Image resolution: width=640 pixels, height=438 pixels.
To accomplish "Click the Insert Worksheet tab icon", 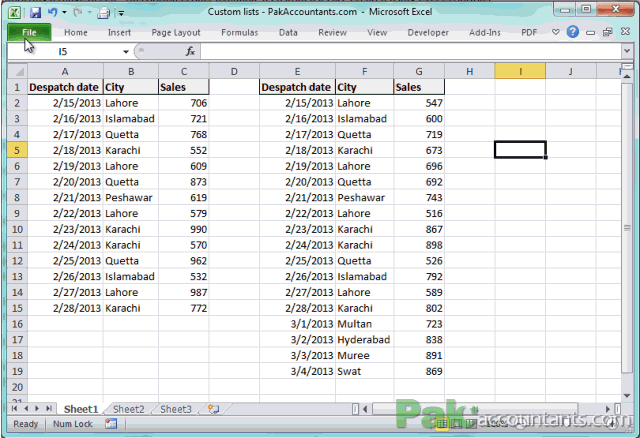I will (213, 409).
